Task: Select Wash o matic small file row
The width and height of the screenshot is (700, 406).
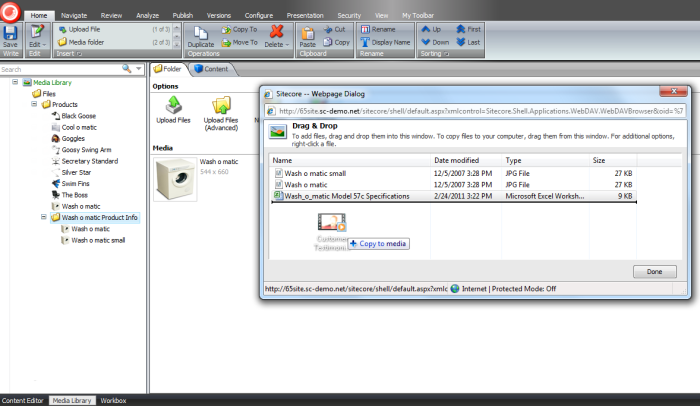Action: point(454,173)
